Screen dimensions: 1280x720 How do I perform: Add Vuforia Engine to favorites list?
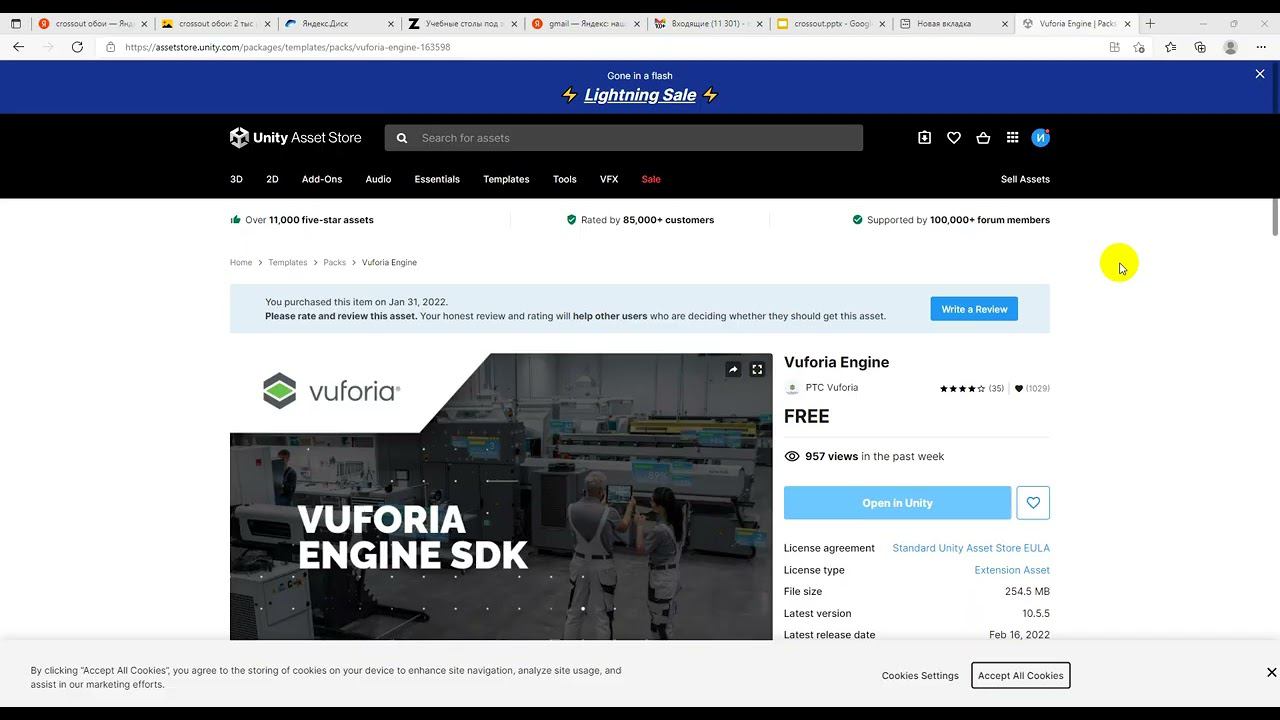coord(1033,503)
